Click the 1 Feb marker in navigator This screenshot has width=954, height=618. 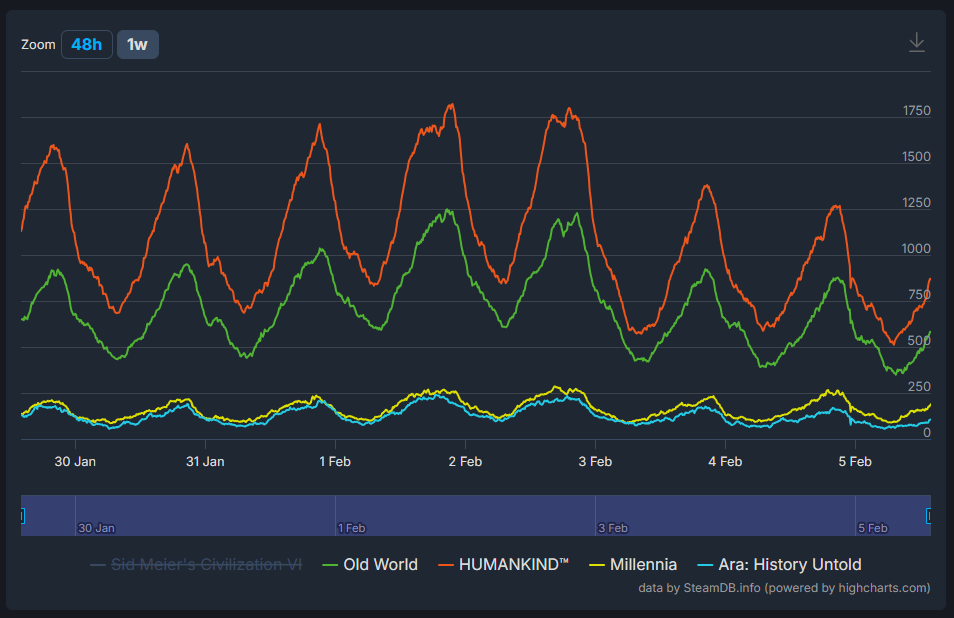pyautogui.click(x=350, y=527)
